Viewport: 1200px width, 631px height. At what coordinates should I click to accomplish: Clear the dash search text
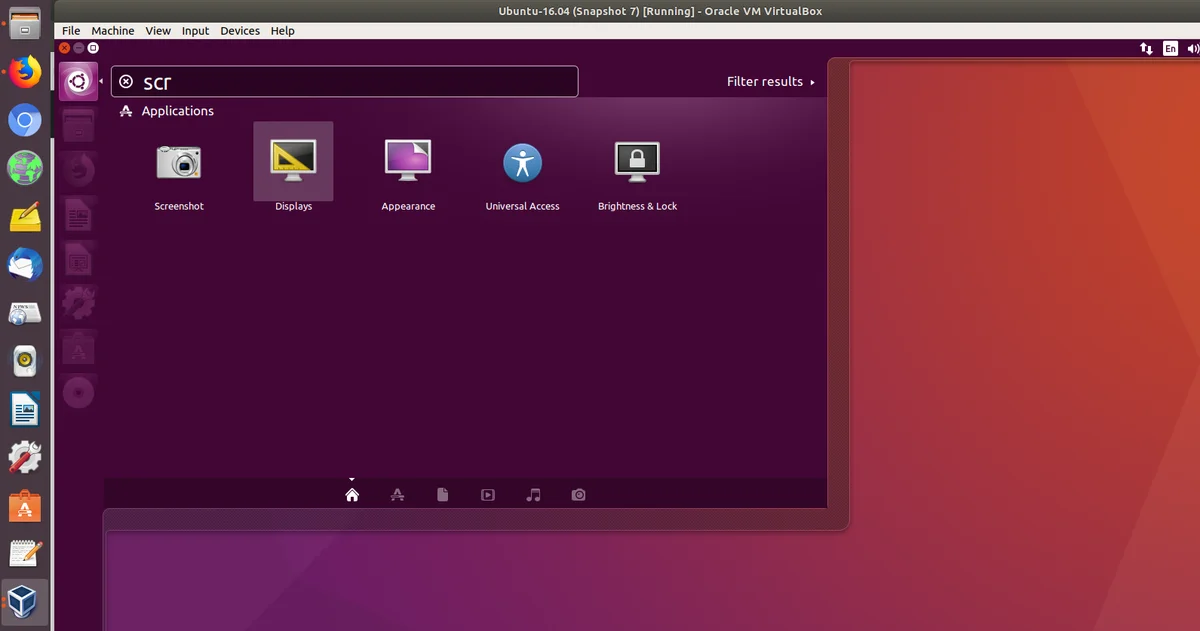tap(126, 82)
